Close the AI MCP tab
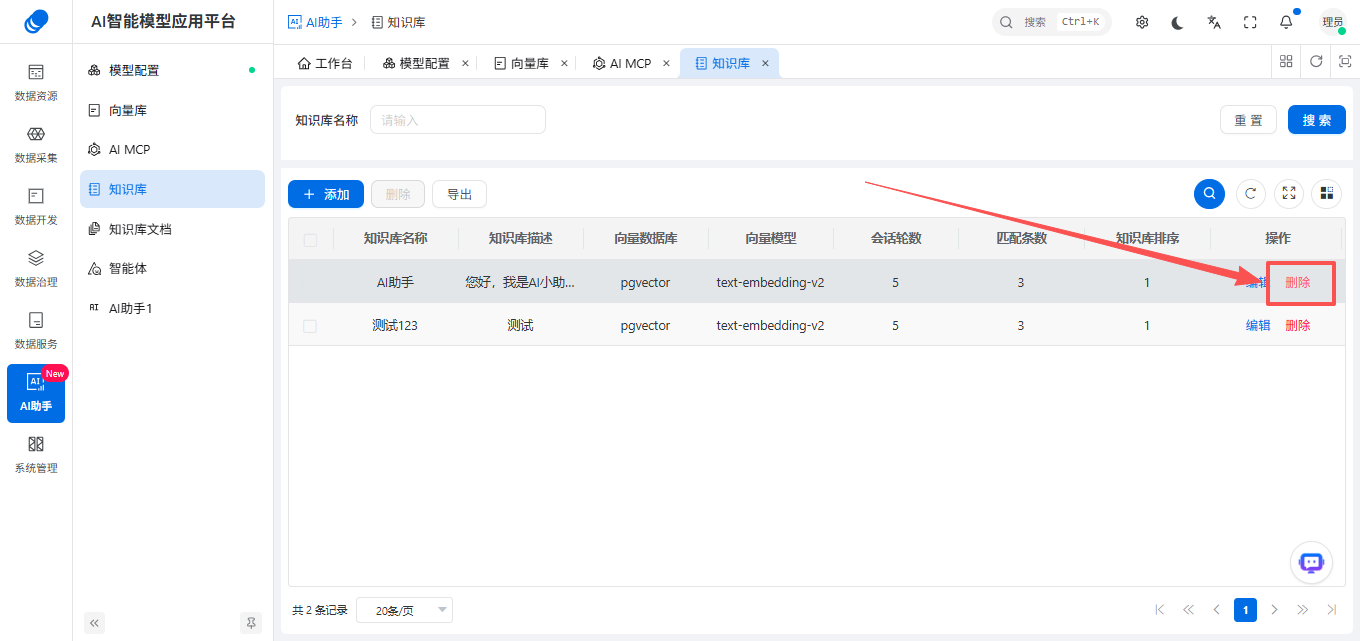The image size is (1360, 641). 666,63
